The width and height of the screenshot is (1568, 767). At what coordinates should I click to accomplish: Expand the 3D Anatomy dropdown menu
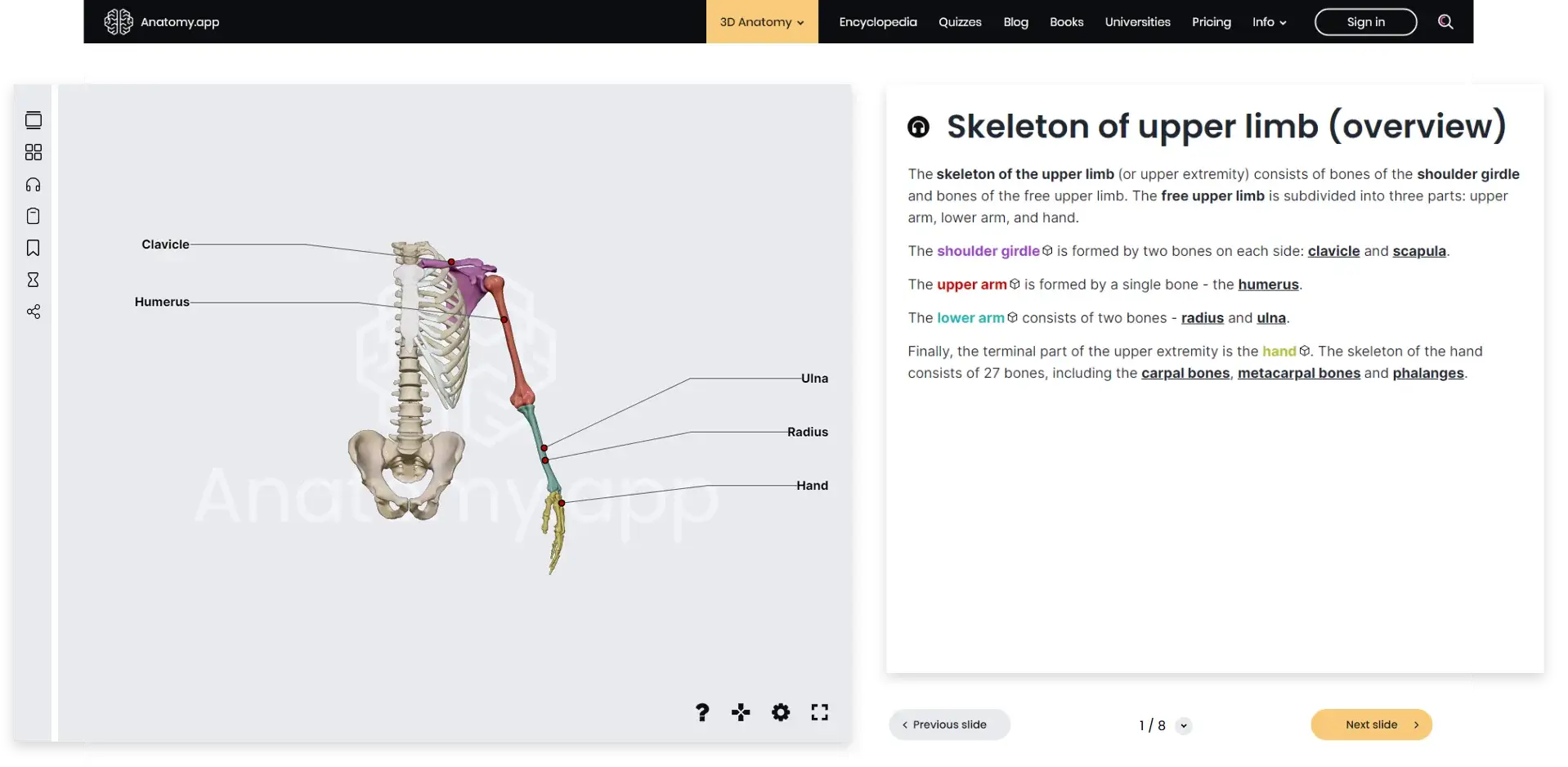760,21
